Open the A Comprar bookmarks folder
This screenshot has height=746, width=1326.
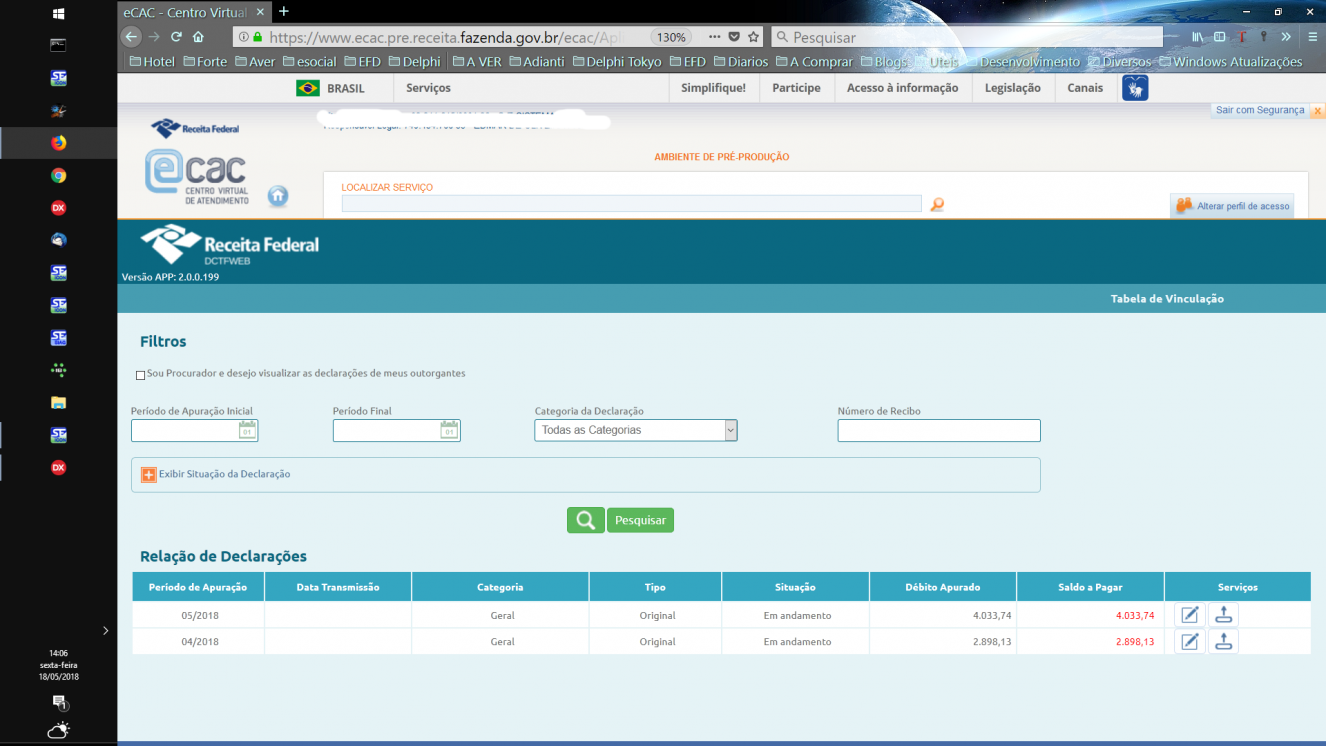coord(813,62)
